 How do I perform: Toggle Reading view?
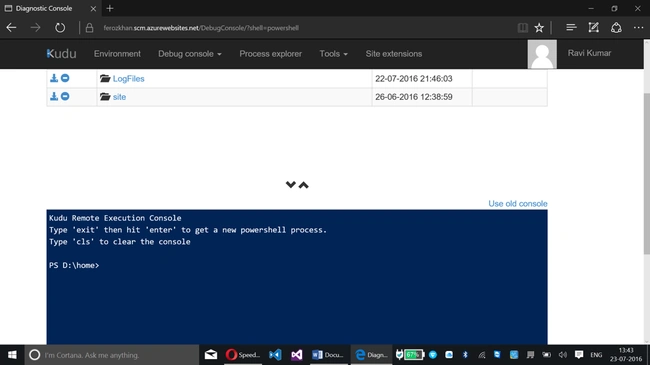point(523,28)
